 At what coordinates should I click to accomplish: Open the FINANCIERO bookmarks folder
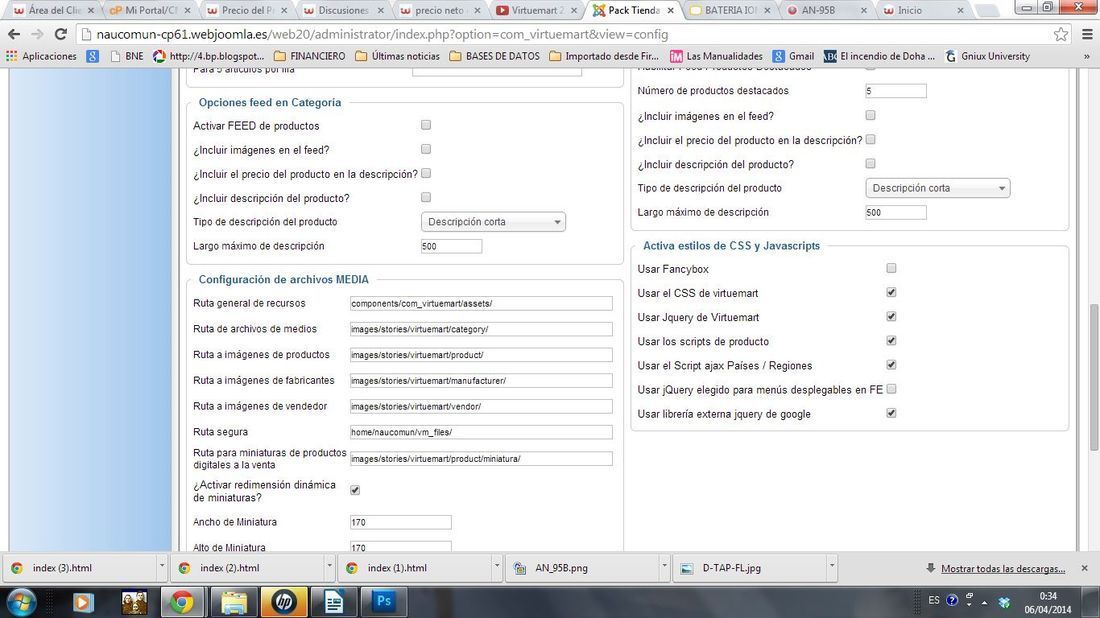pyautogui.click(x=310, y=56)
